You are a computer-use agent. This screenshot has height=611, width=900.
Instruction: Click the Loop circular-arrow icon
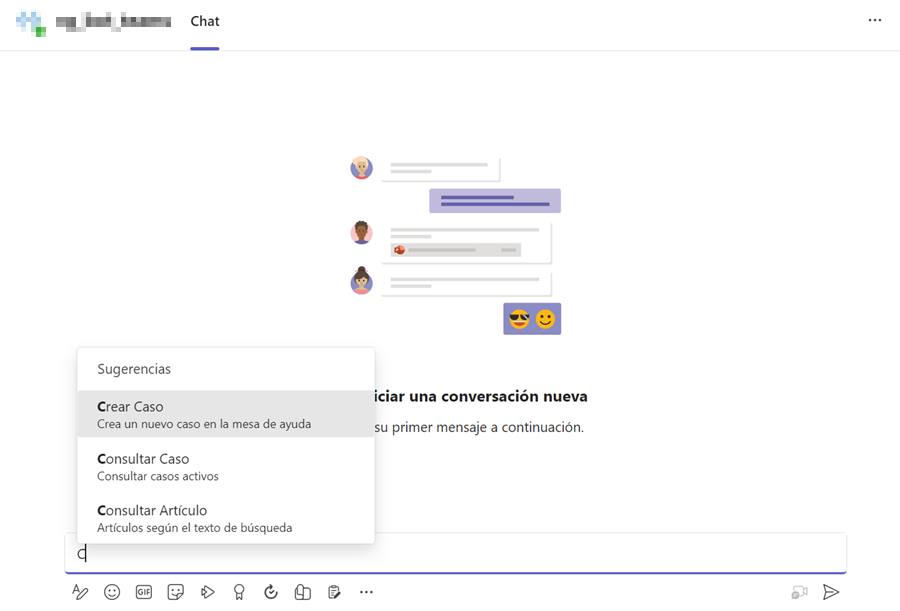[x=271, y=592]
